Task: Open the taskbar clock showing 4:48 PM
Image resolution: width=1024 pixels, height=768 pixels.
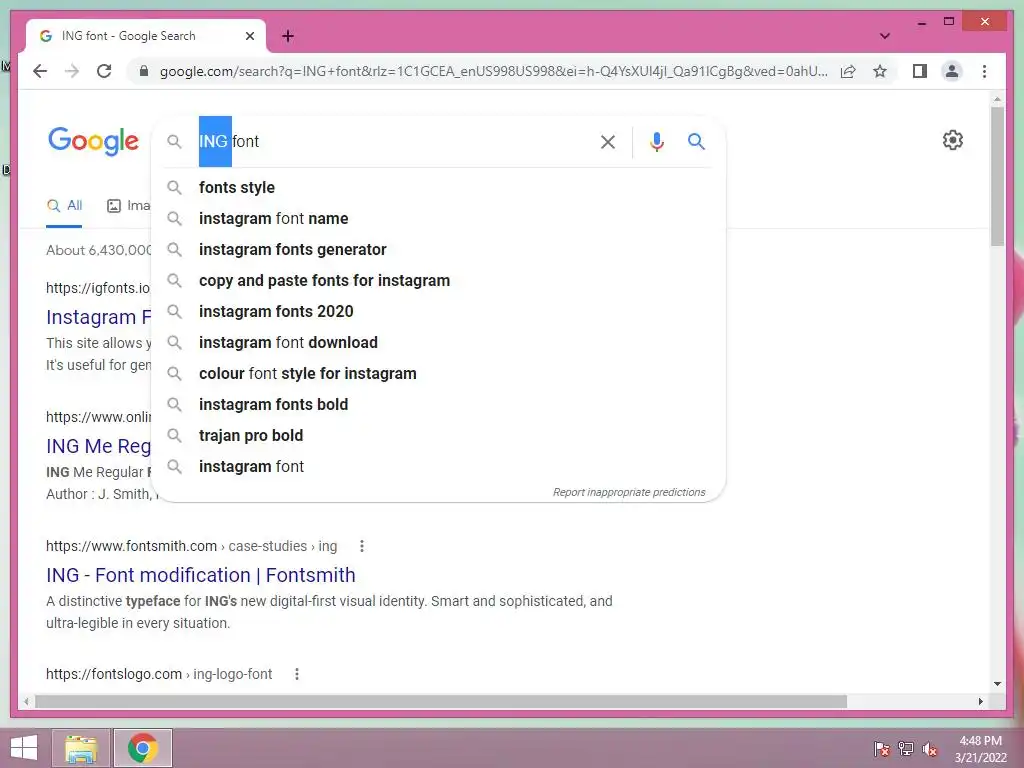Action: click(x=980, y=748)
